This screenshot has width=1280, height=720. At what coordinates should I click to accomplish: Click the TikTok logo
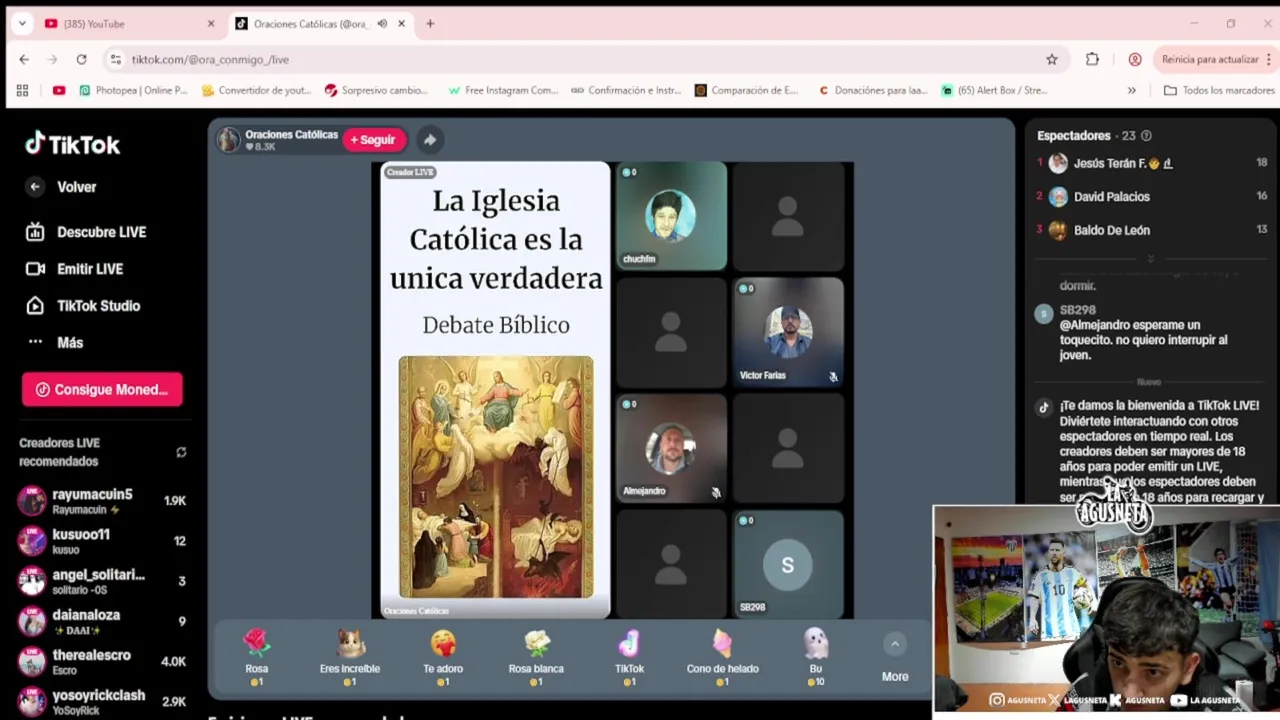72,144
